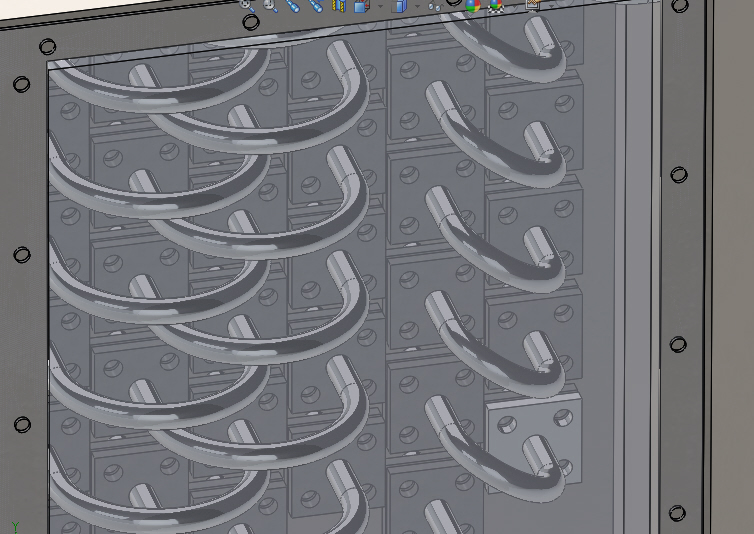The height and width of the screenshot is (534, 754).
Task: Select the Zoom to Area tool
Action: 270,5
